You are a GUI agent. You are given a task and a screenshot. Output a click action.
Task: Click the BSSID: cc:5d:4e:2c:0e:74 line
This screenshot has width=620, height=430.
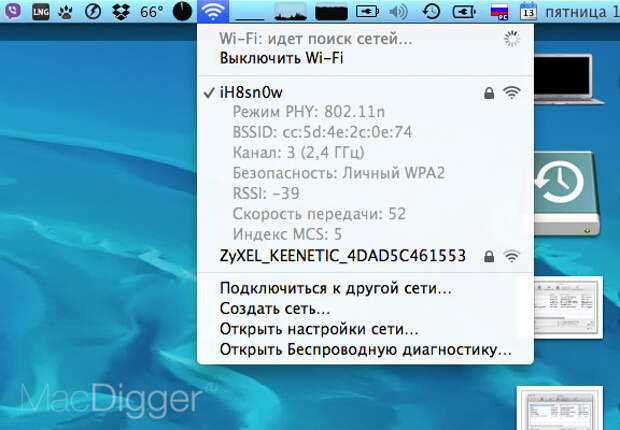pos(322,132)
